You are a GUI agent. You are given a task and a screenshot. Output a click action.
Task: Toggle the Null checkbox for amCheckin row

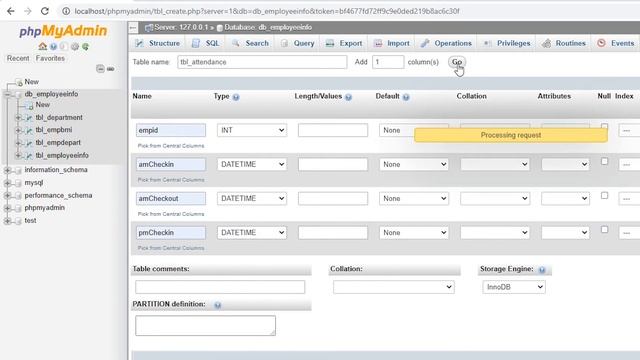coord(604,161)
